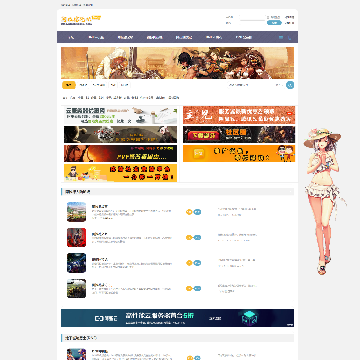
Task: Open the latest post link in the red-icon forum row
Action: pos(237,235)
